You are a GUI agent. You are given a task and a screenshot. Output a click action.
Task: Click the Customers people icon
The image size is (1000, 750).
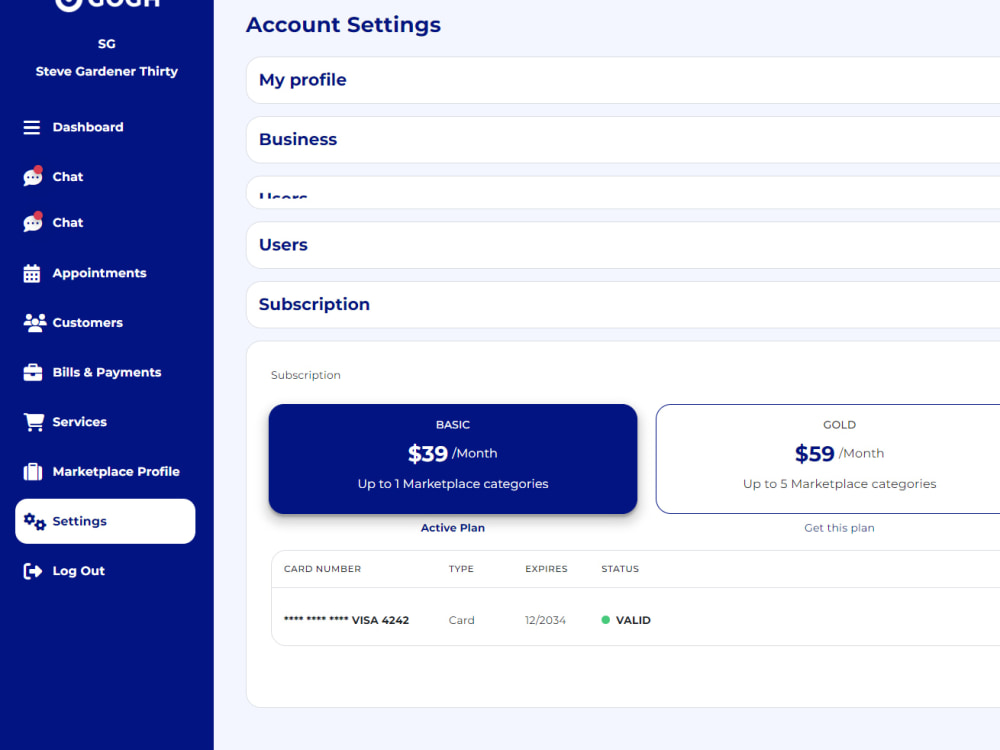coord(34,323)
